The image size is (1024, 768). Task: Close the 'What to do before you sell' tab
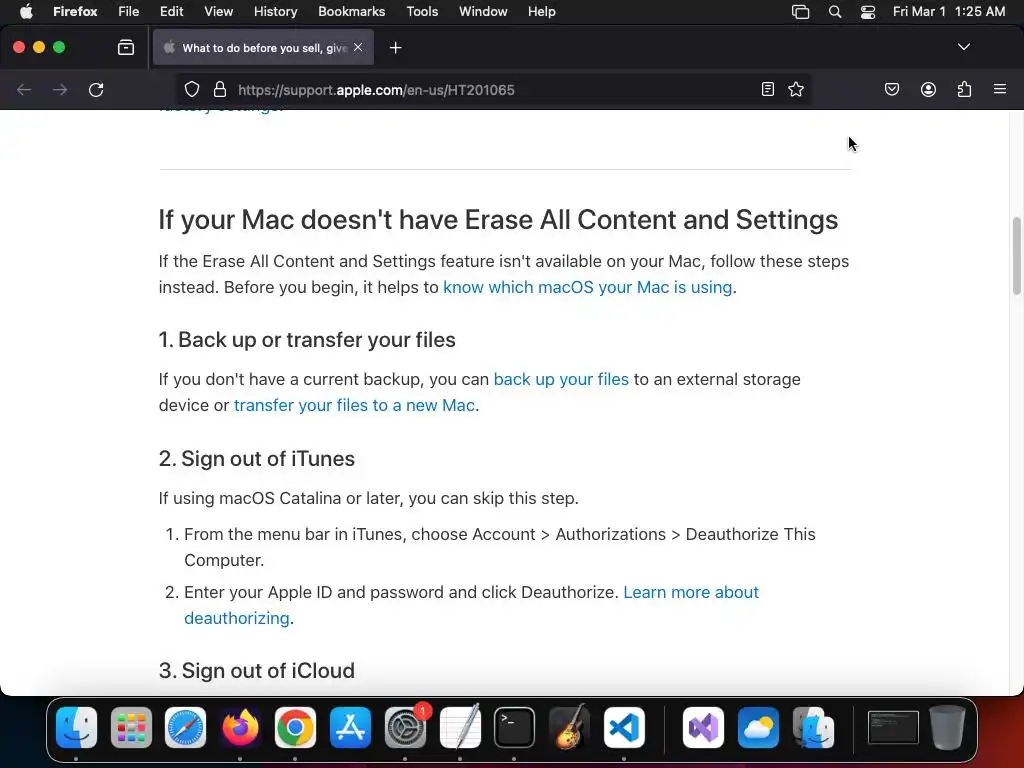click(x=358, y=47)
